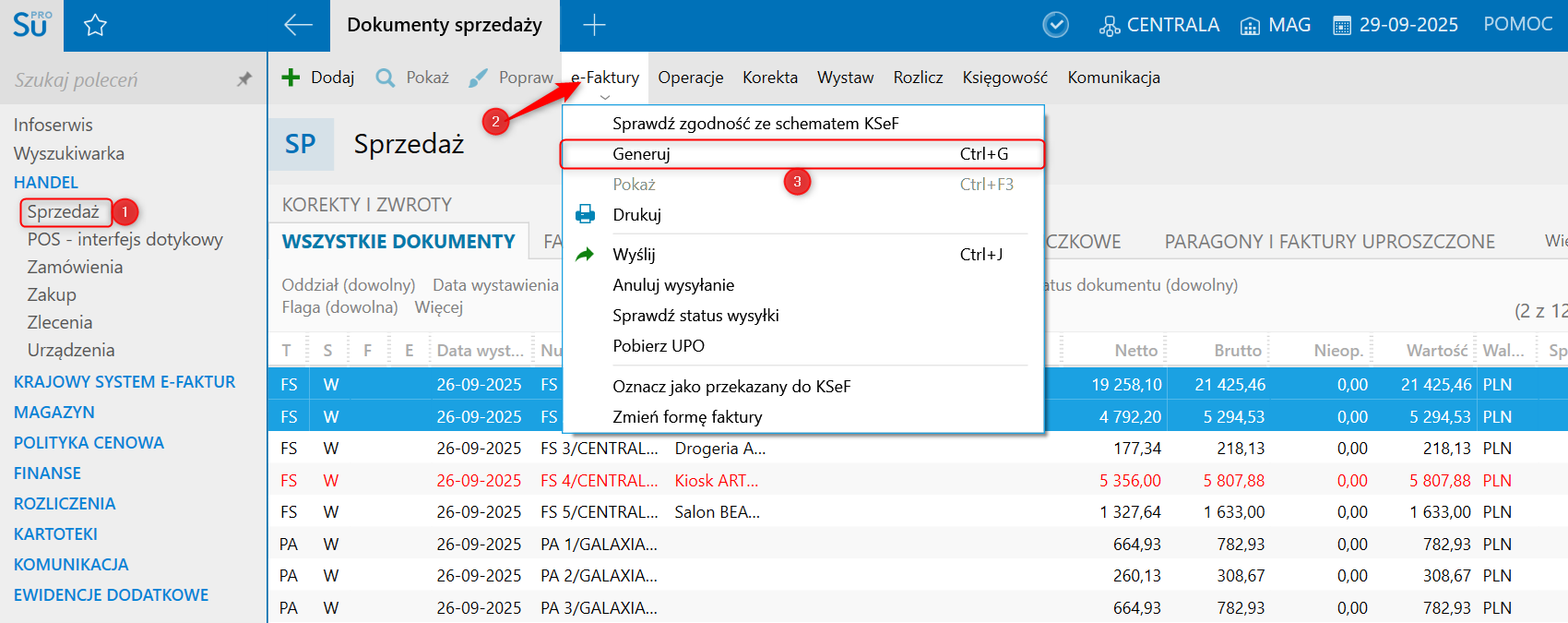Click the Subiekt PRO logo
The image size is (1568, 623).
point(31,25)
